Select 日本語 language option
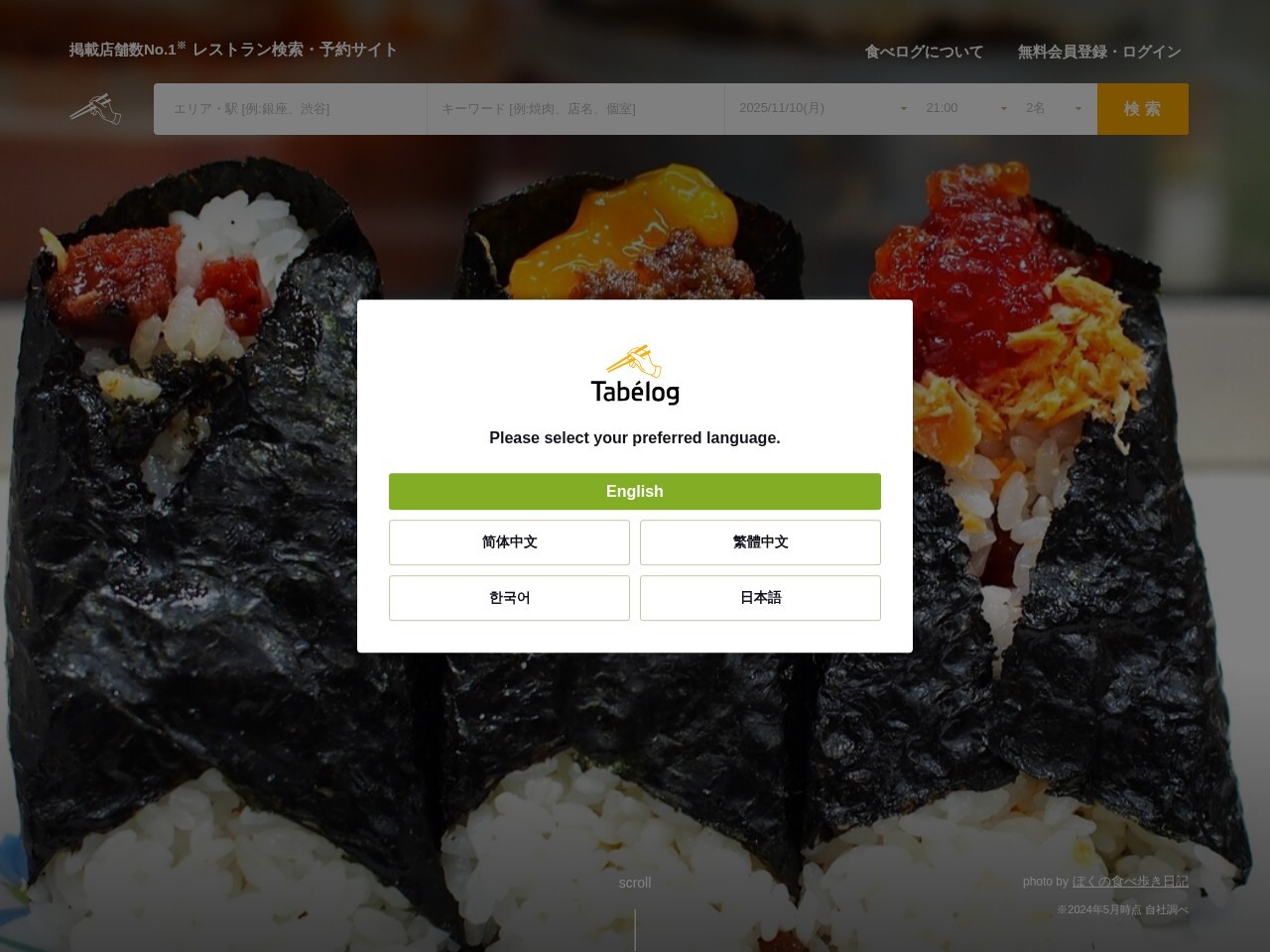1270x952 pixels. coord(760,598)
